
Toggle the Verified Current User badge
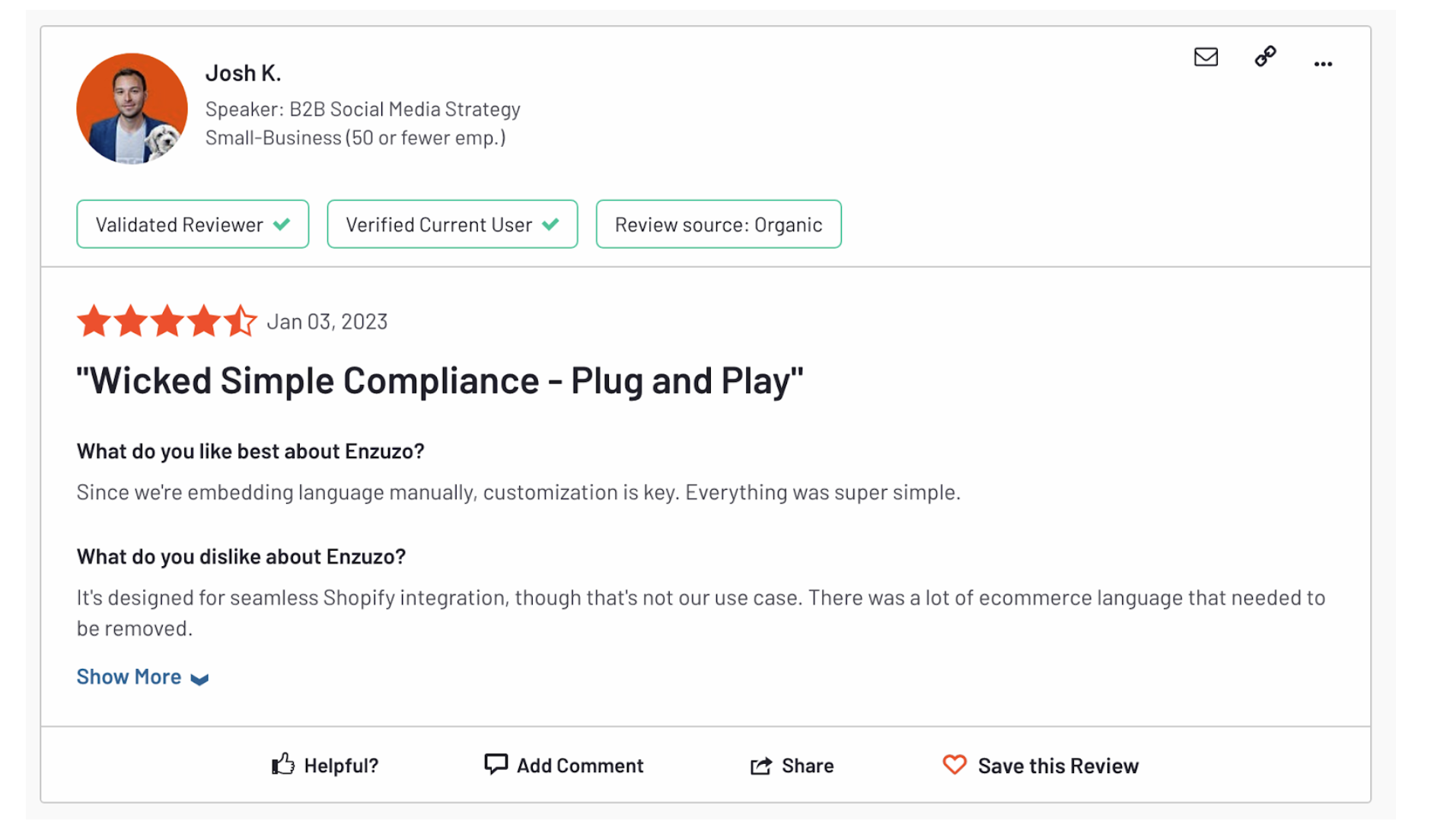(452, 224)
